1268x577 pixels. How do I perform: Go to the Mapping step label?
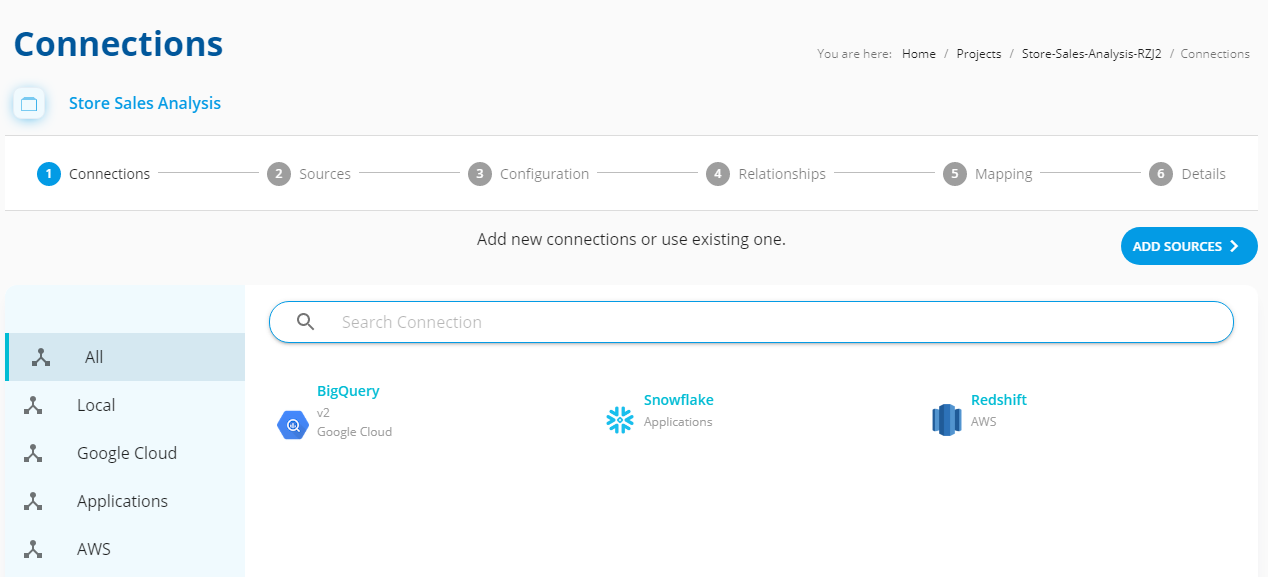point(1004,174)
